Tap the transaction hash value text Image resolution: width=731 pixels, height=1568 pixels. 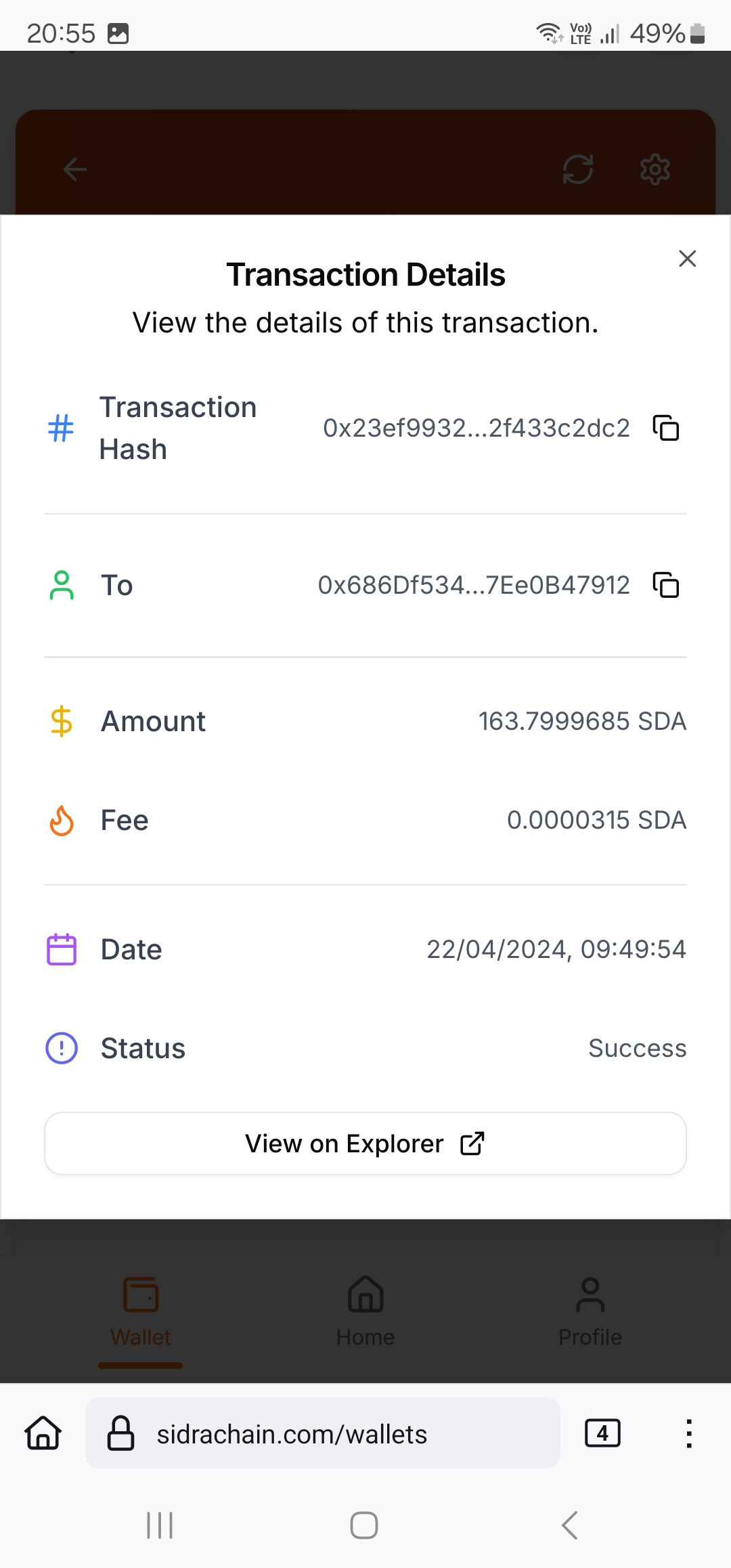[x=477, y=429]
